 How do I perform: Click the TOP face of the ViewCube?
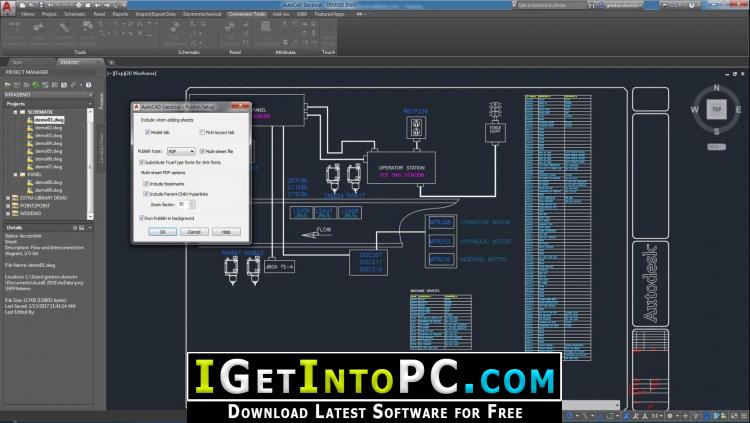click(x=717, y=109)
